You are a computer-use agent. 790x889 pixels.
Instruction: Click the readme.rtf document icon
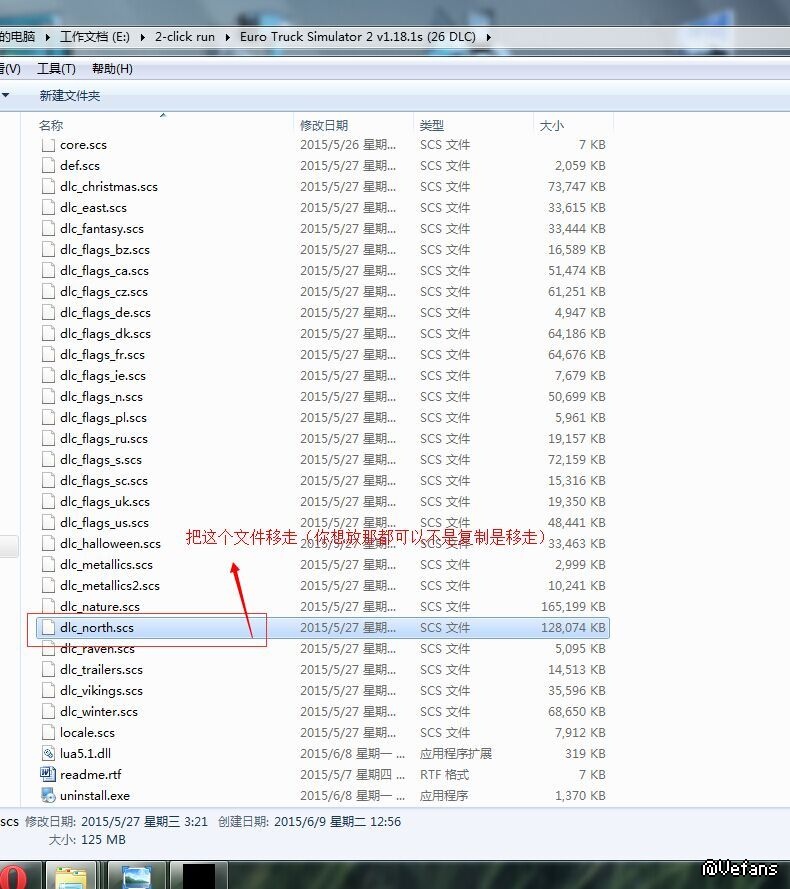[x=48, y=774]
